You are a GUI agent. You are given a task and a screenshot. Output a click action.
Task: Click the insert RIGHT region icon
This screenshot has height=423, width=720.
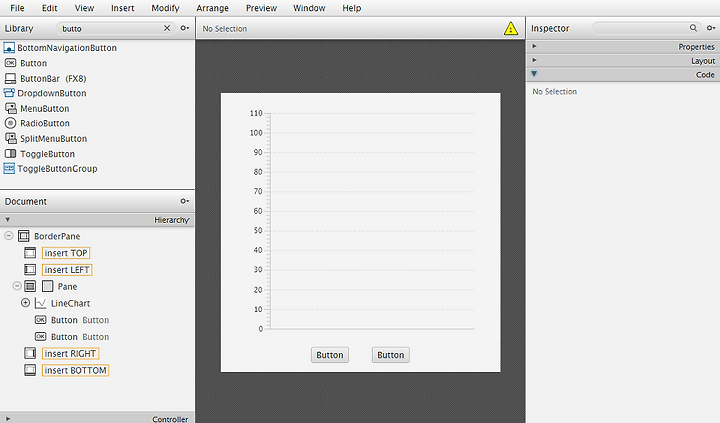coord(30,353)
